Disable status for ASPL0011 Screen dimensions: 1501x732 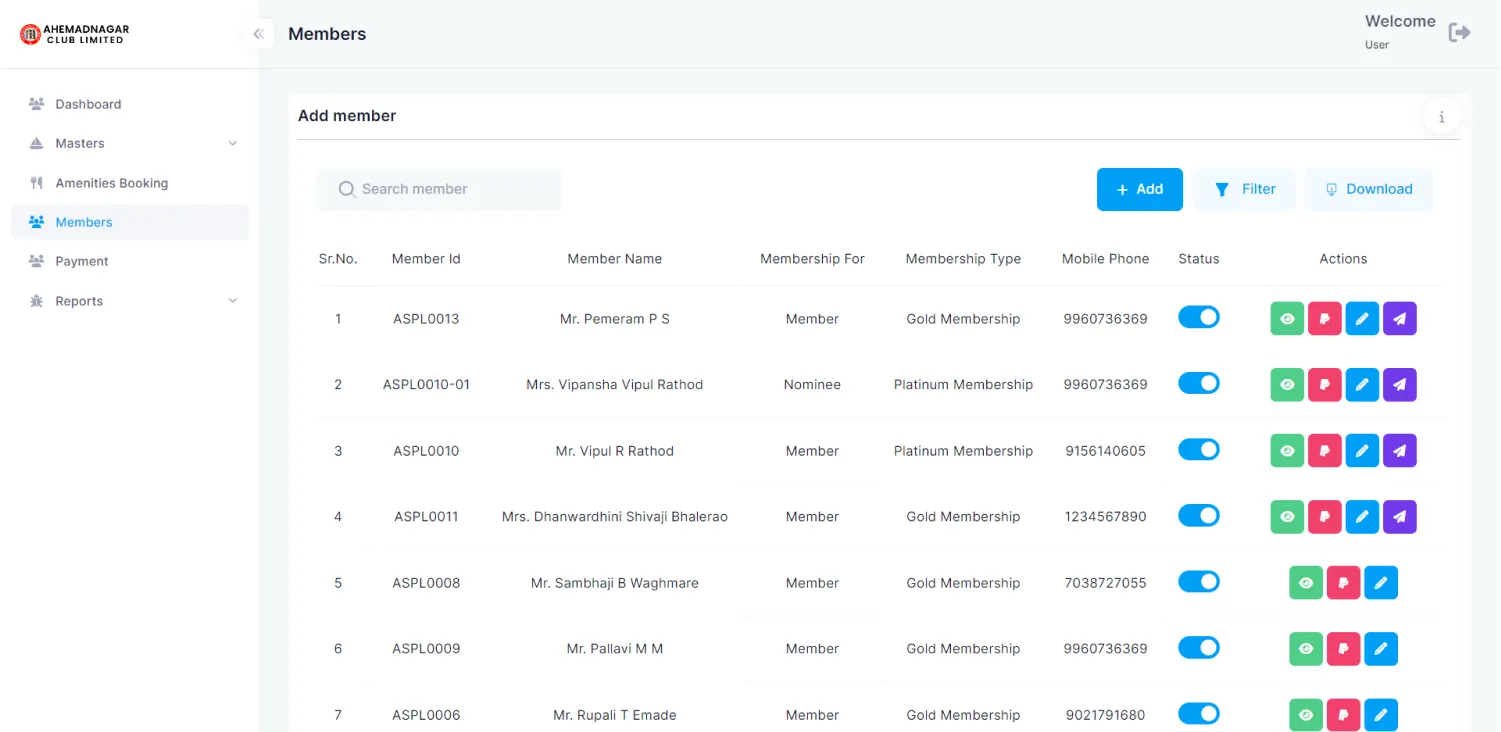pyautogui.click(x=1199, y=515)
